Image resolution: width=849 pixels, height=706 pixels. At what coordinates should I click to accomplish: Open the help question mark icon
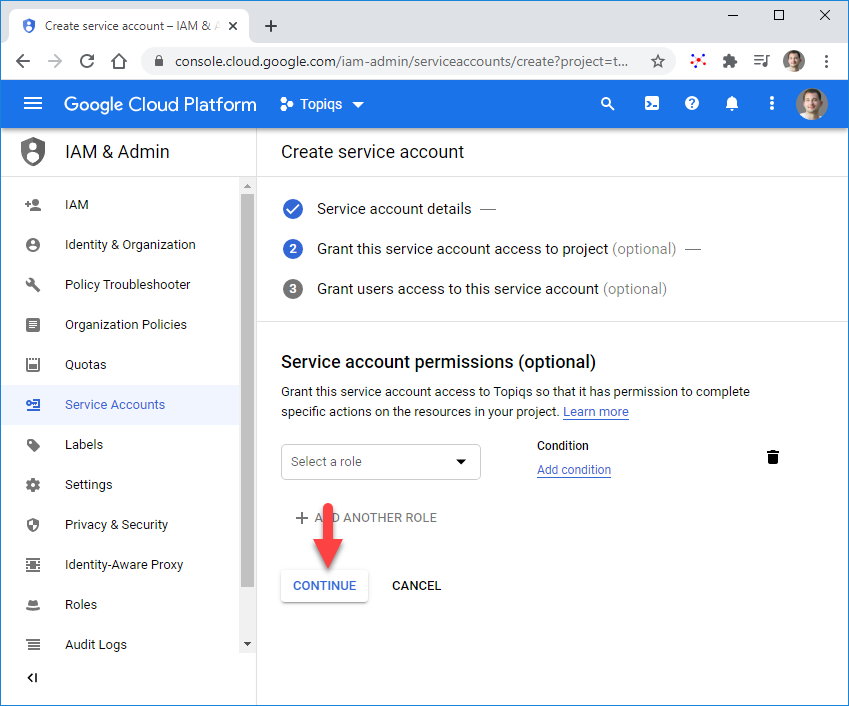click(692, 104)
